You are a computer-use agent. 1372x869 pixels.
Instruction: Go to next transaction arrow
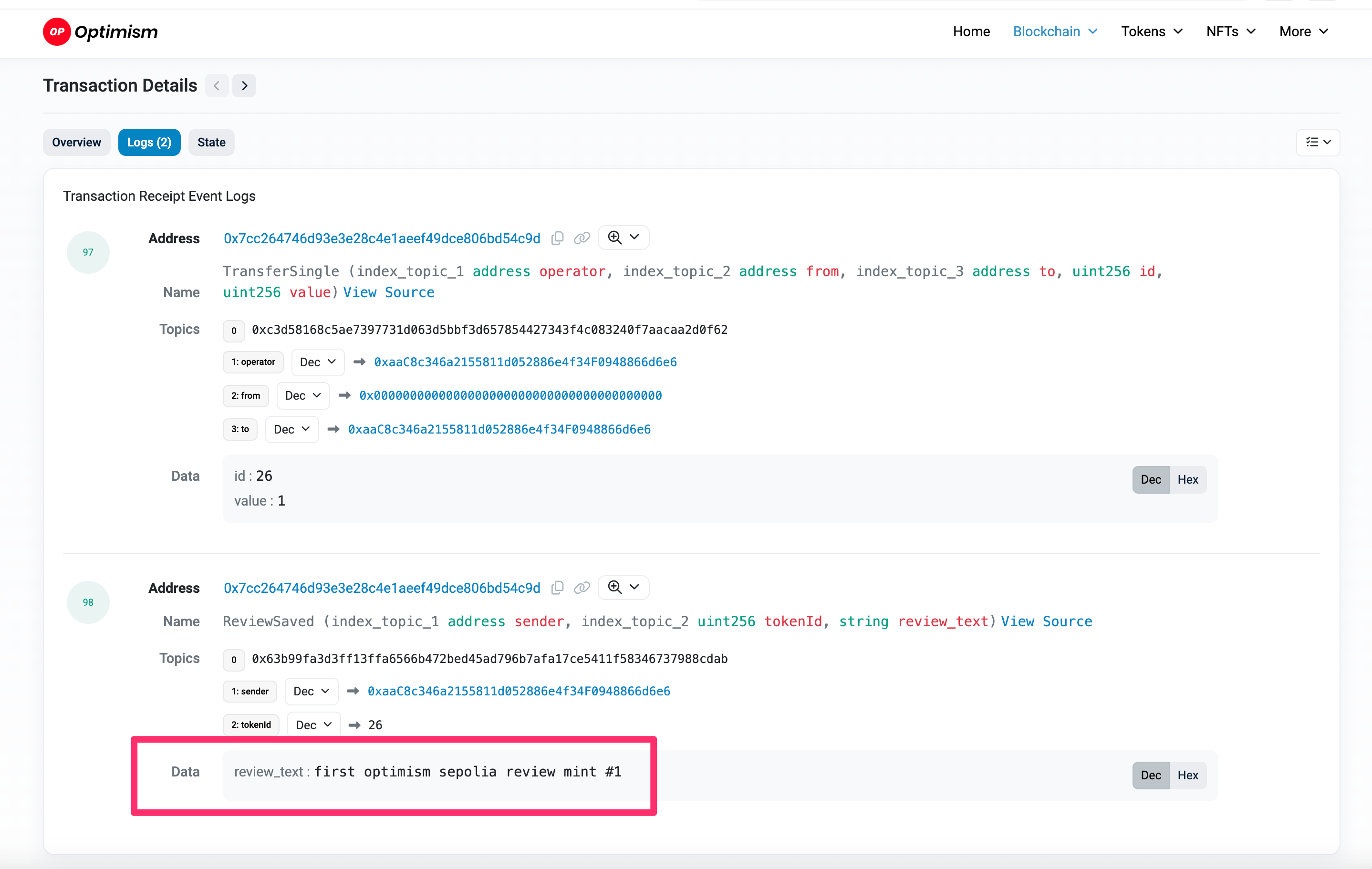[244, 85]
